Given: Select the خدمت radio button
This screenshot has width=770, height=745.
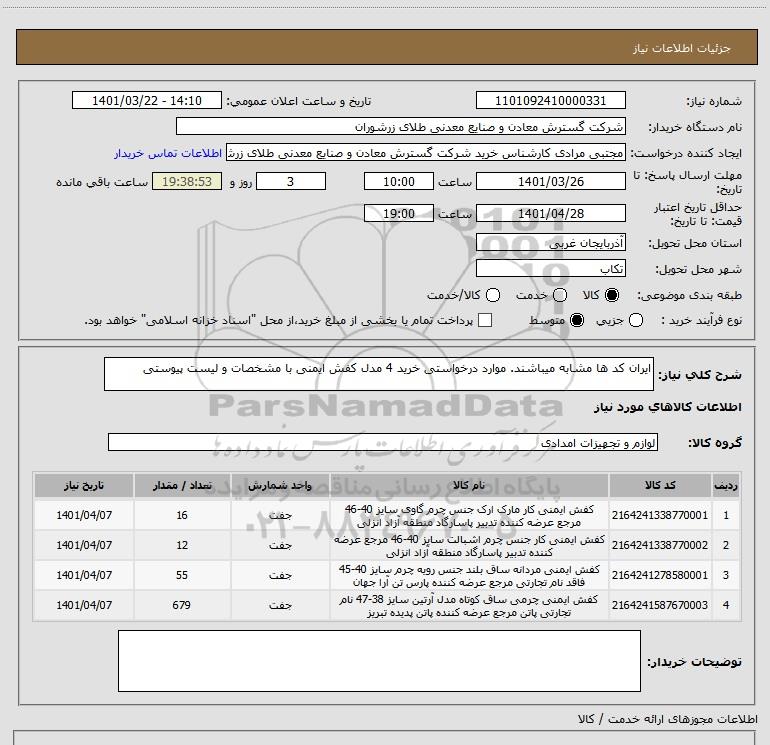Looking at the screenshot, I should tap(560, 295).
